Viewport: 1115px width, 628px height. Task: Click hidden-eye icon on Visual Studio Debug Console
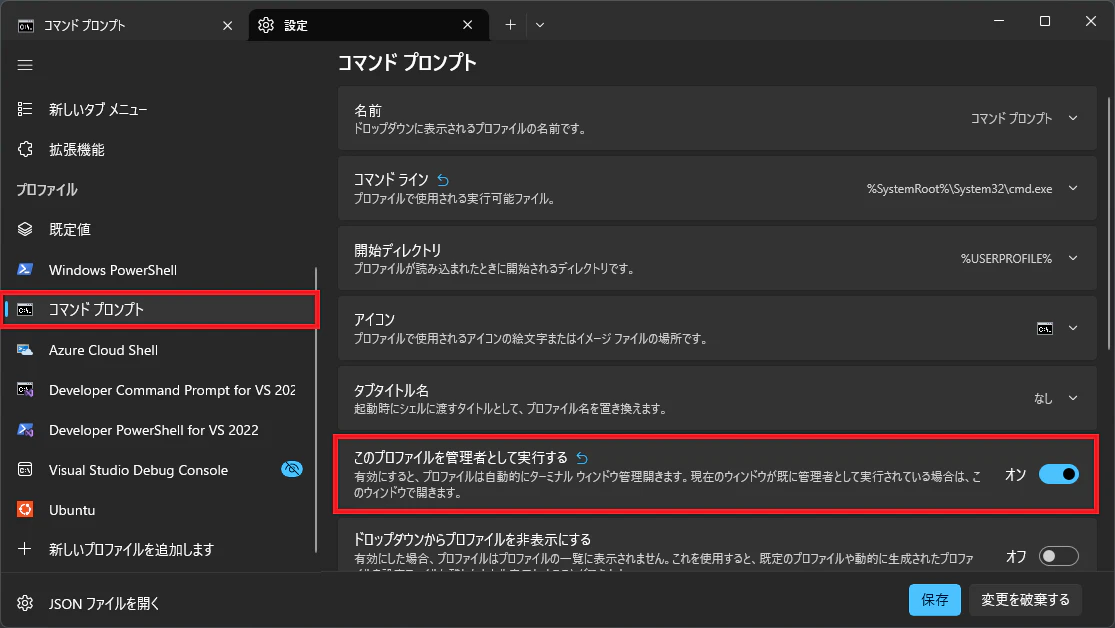pyautogui.click(x=292, y=469)
